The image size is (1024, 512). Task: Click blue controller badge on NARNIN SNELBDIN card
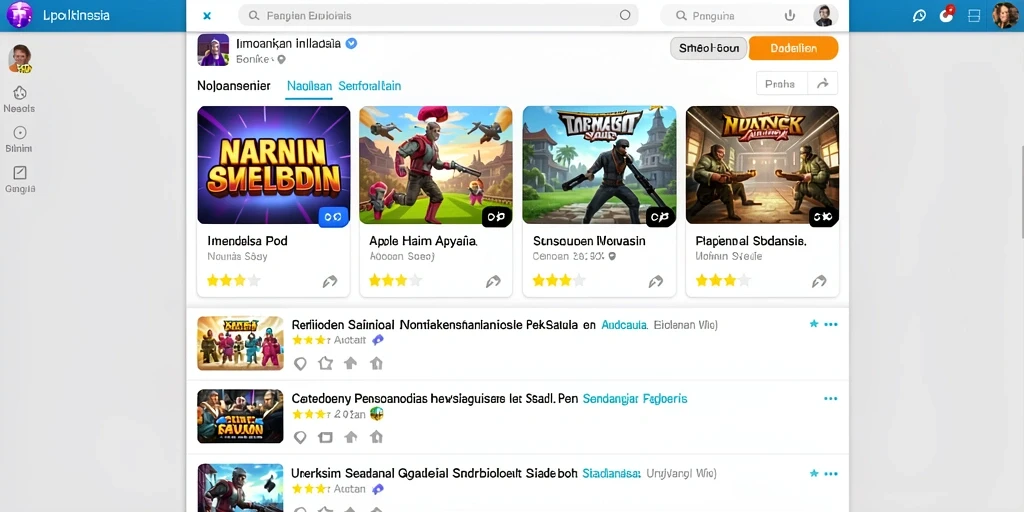333,217
